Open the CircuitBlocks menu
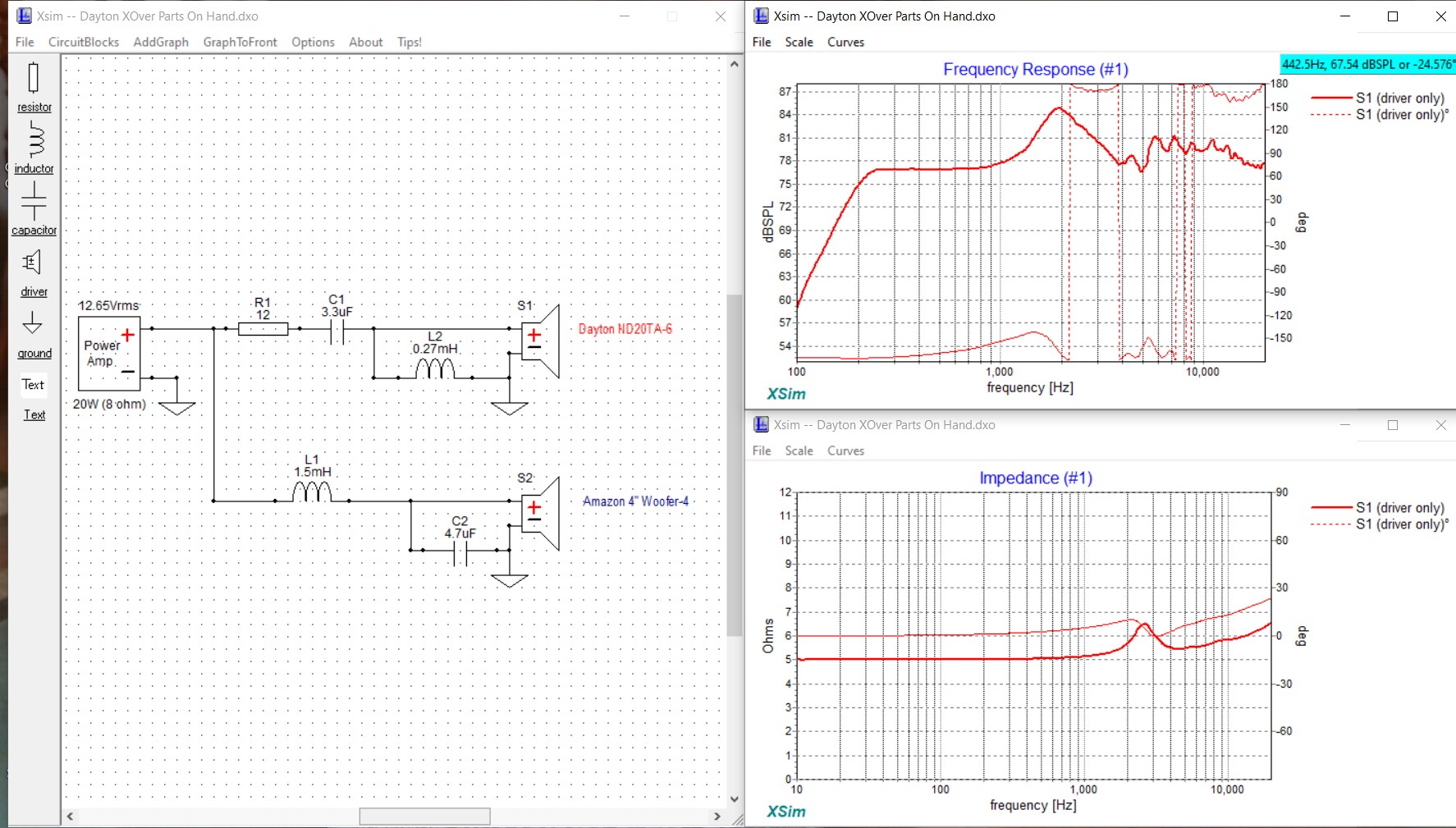This screenshot has width=1456, height=828. click(x=84, y=42)
